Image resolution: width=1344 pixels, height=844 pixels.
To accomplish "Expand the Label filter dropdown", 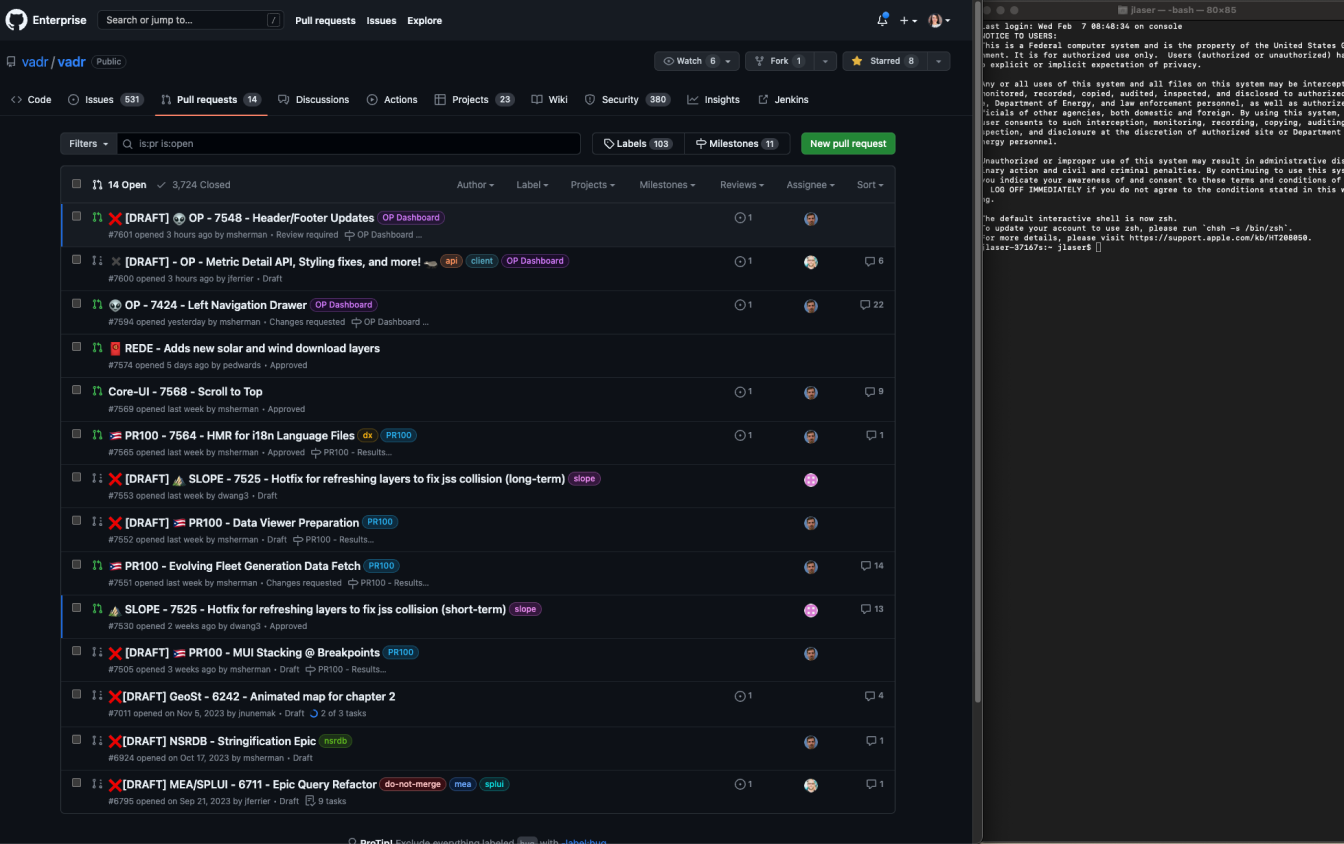I will pyautogui.click(x=532, y=185).
